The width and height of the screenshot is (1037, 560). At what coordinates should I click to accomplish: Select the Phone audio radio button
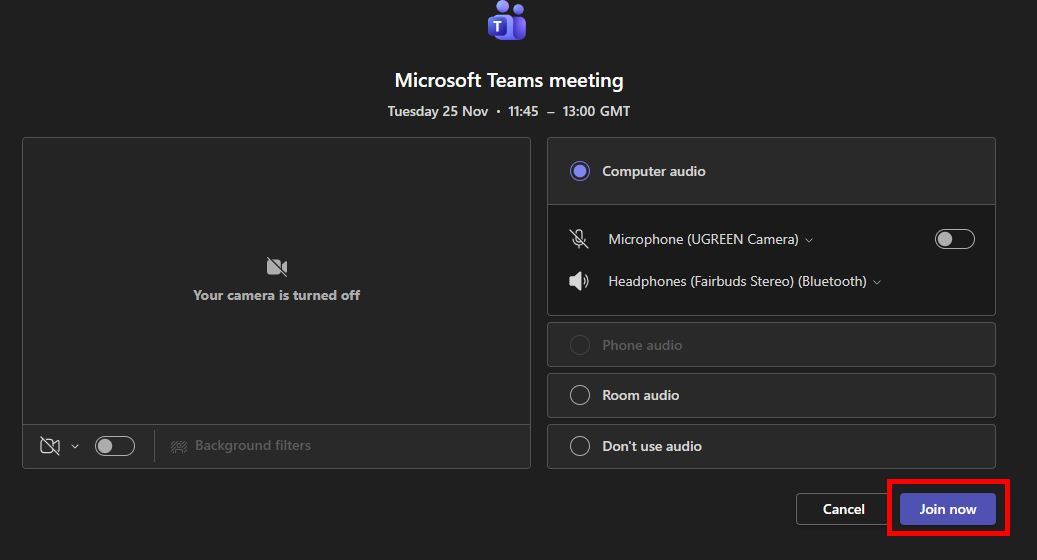[580, 345]
